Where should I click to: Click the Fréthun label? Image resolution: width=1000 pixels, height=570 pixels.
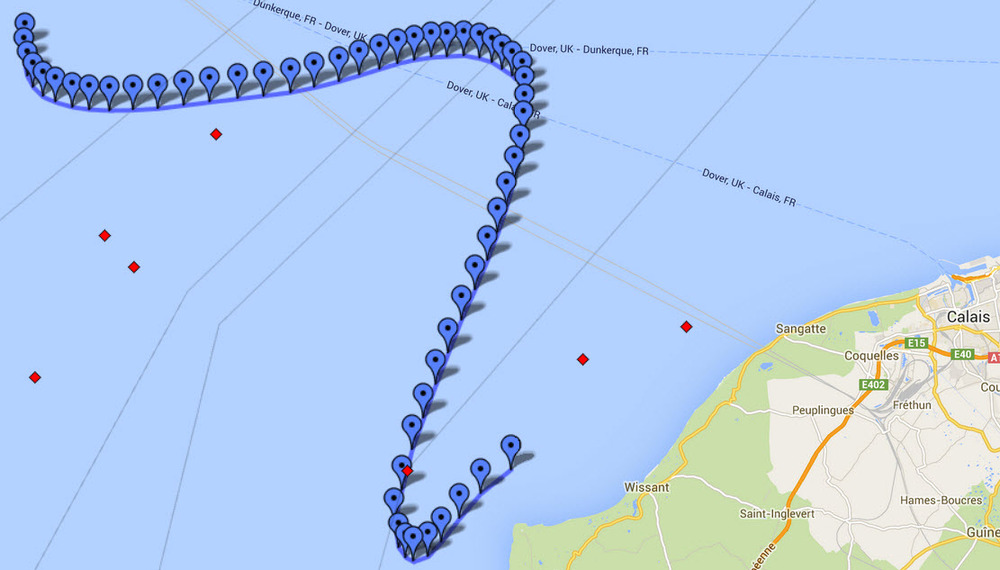pos(912,405)
